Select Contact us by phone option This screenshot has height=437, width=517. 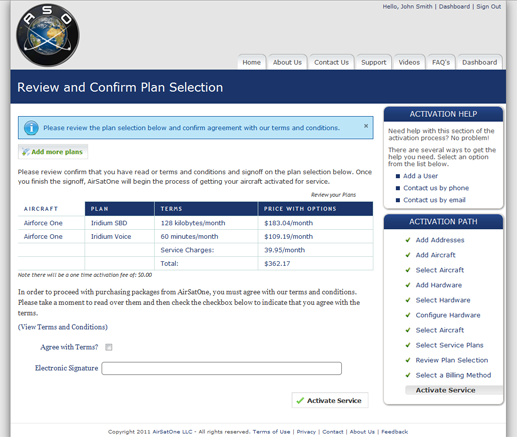[436, 188]
